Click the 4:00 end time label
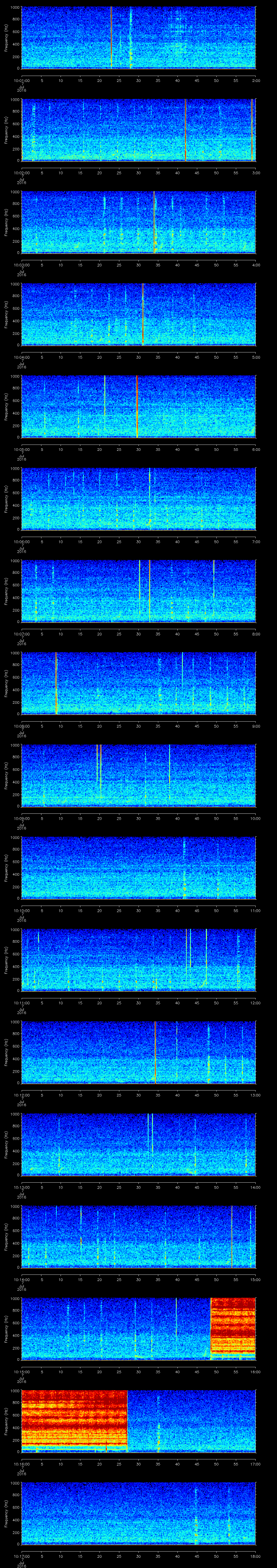This screenshot has height=1568, width=277. [256, 265]
